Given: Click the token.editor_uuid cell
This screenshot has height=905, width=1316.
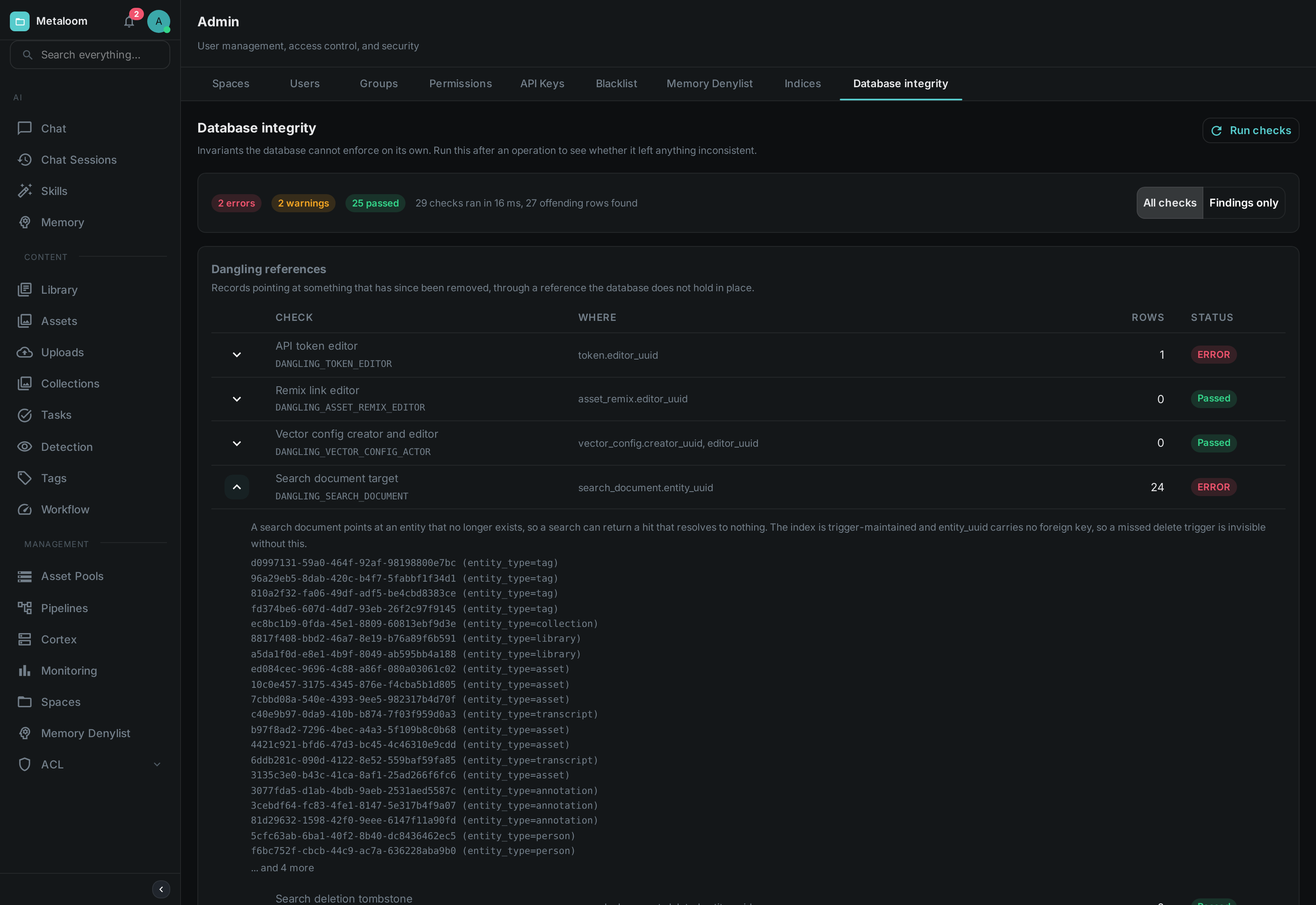Looking at the screenshot, I should [x=618, y=355].
